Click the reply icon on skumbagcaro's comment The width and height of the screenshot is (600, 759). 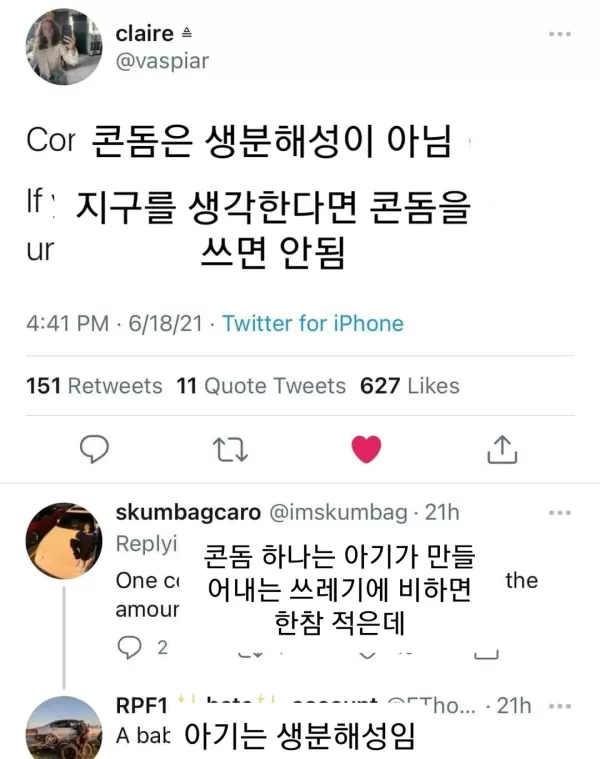click(130, 647)
